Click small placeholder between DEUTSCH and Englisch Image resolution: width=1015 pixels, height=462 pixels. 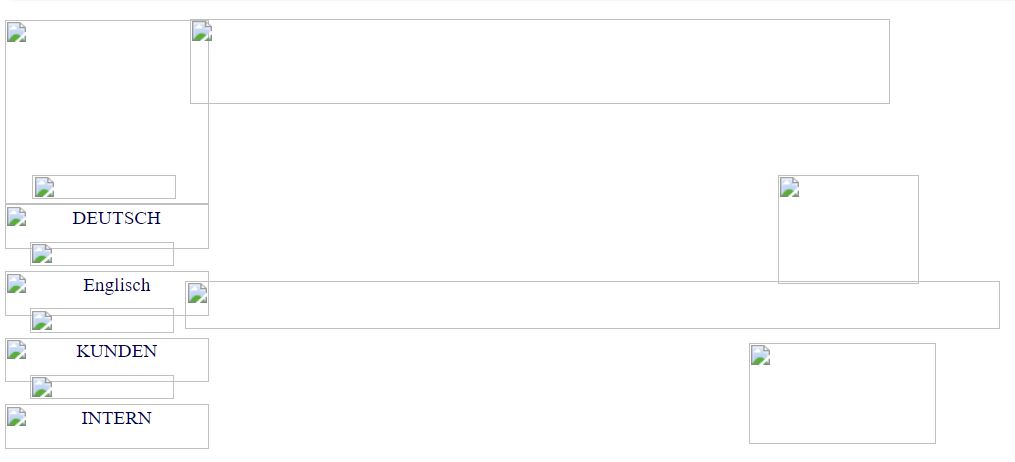click(x=102, y=254)
